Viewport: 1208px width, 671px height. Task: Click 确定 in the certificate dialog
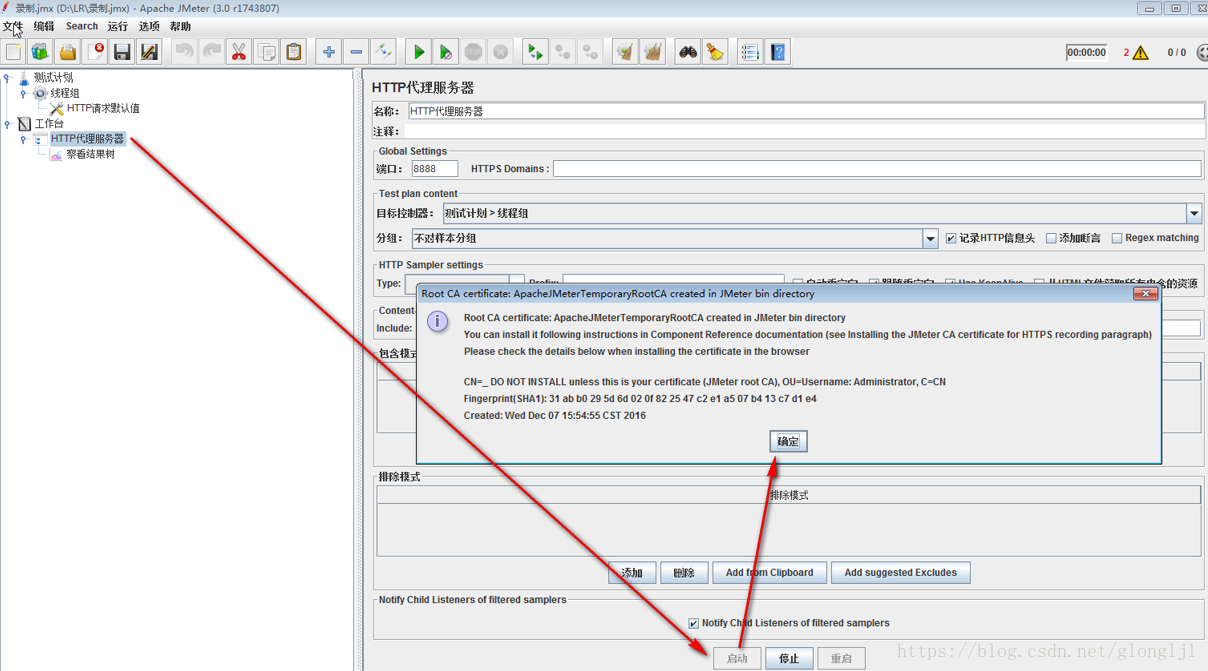pos(788,441)
